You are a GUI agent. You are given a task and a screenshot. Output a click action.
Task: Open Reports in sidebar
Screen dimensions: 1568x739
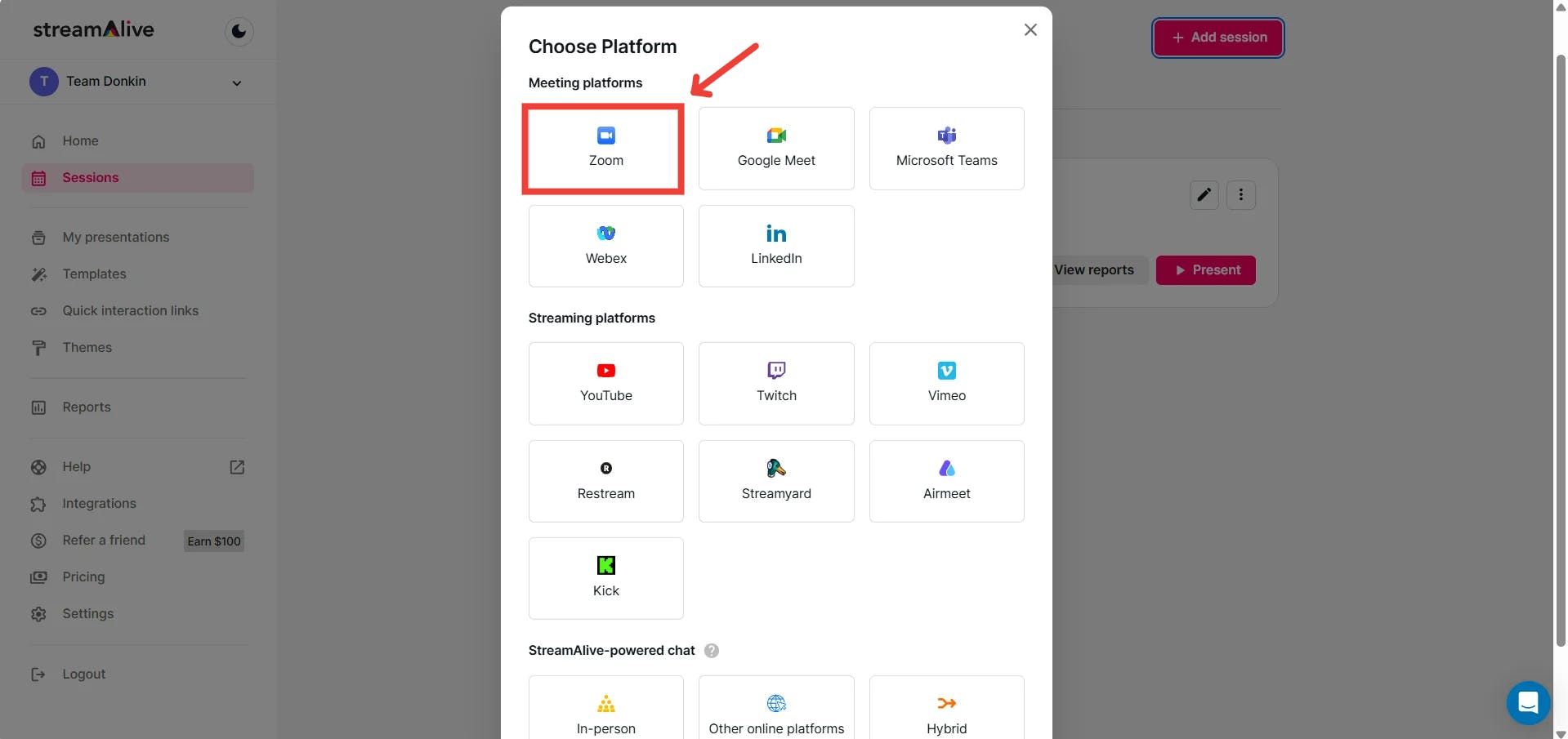[137, 407]
